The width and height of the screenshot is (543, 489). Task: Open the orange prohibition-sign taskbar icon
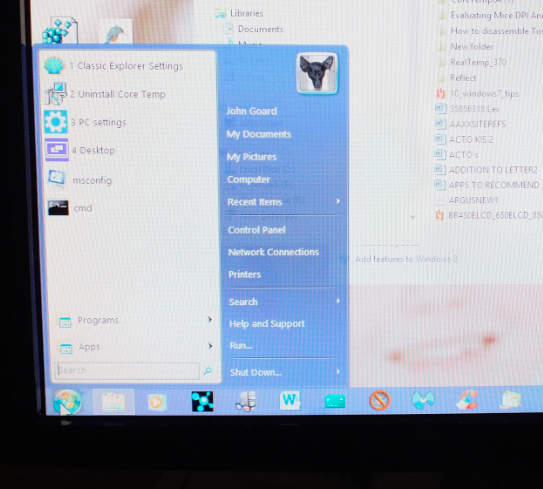tap(379, 401)
